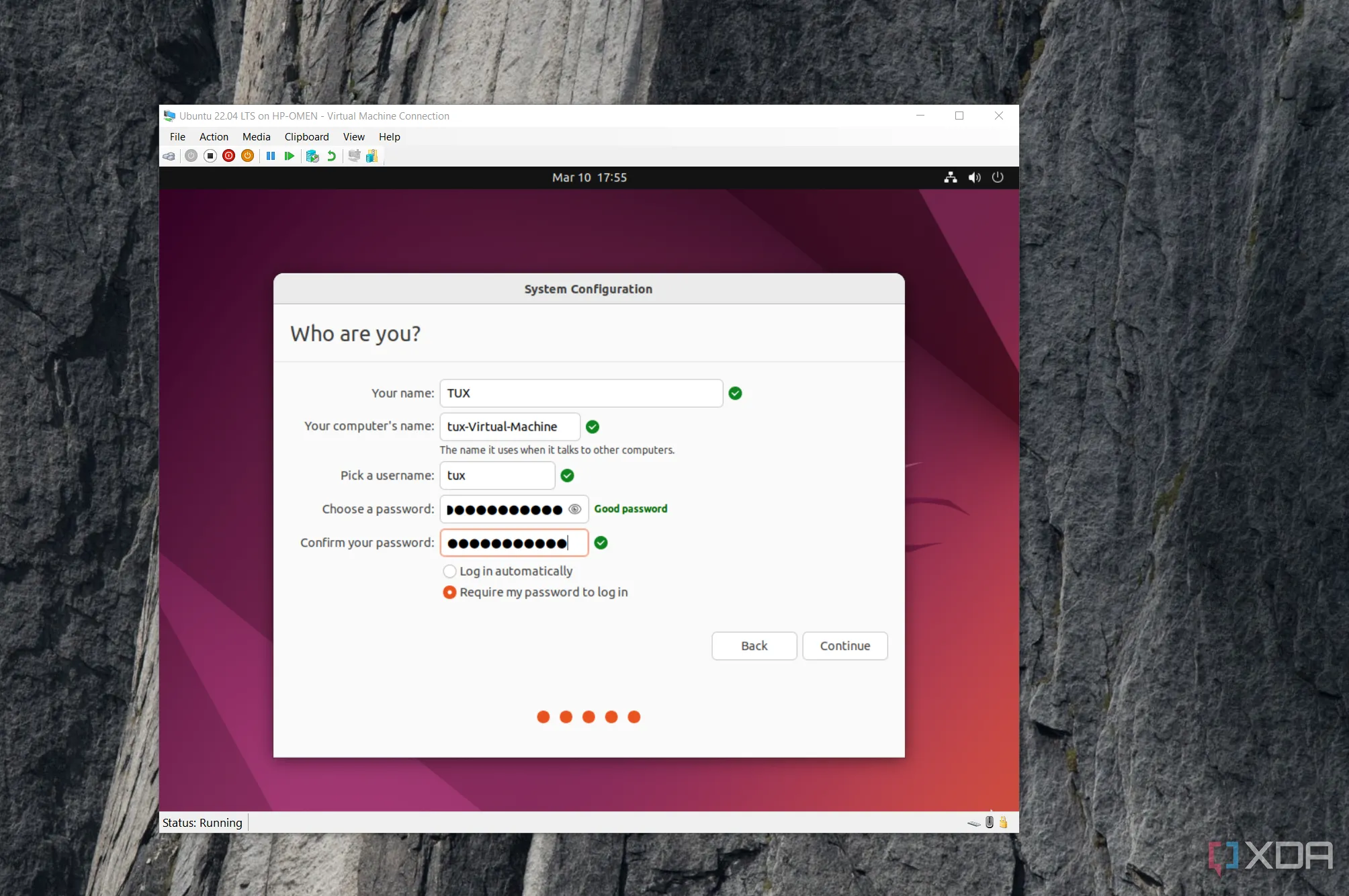
Task: Click the Share/zip toolbar icon
Action: pyautogui.click(x=372, y=156)
